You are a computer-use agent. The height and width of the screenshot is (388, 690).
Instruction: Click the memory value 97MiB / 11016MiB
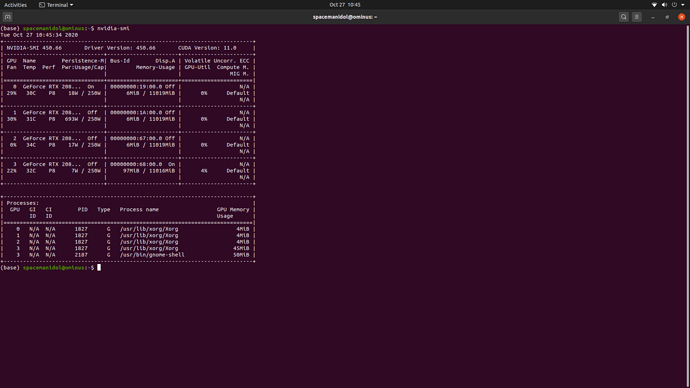(x=149, y=171)
